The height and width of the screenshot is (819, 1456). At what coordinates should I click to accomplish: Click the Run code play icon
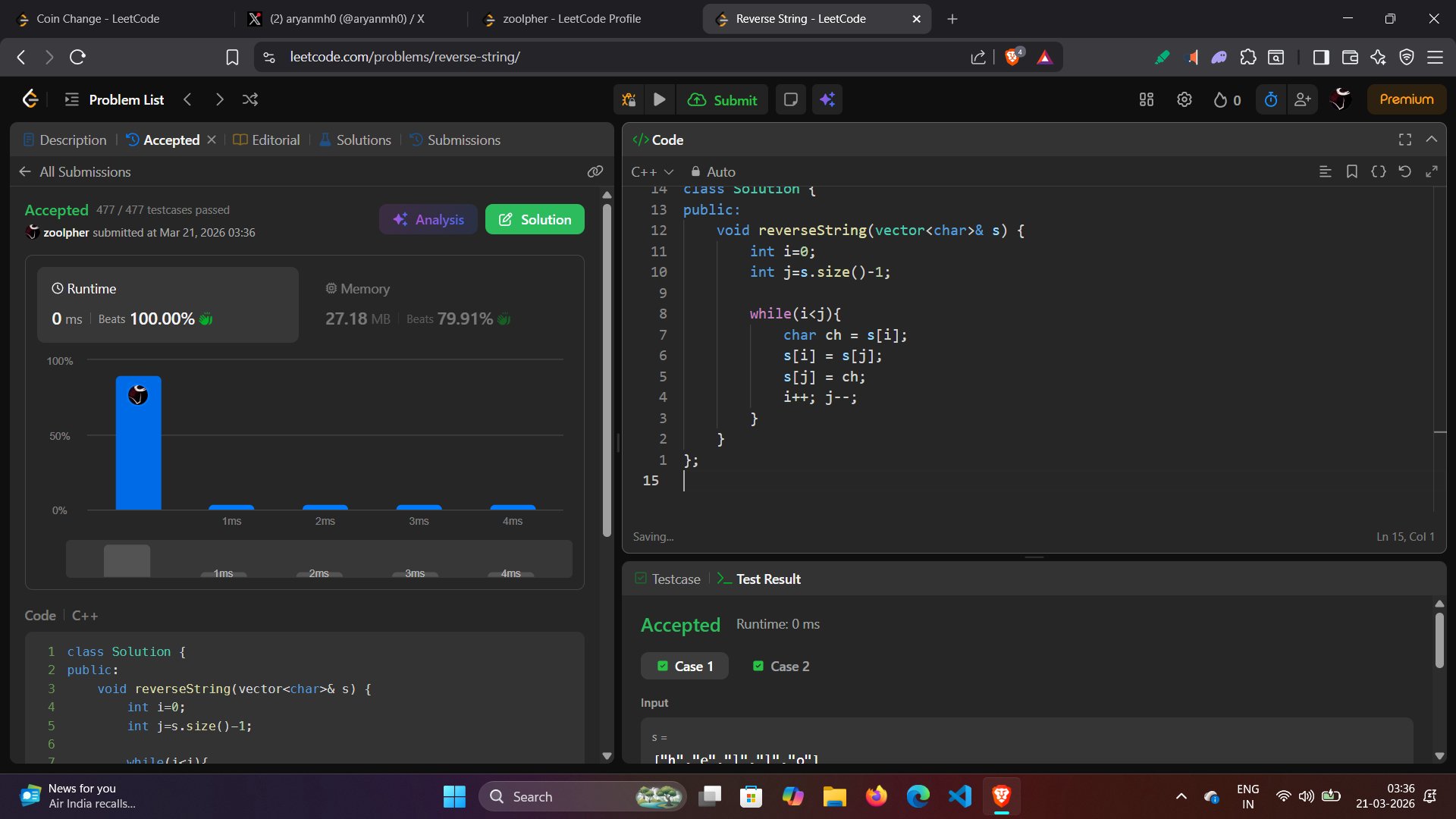point(659,99)
